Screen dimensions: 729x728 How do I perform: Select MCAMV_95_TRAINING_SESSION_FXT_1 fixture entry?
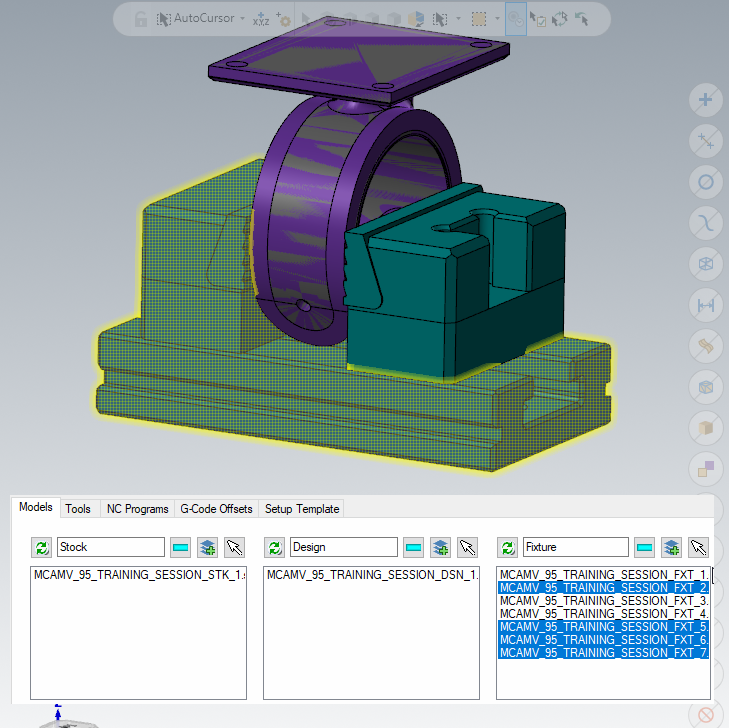(603, 575)
